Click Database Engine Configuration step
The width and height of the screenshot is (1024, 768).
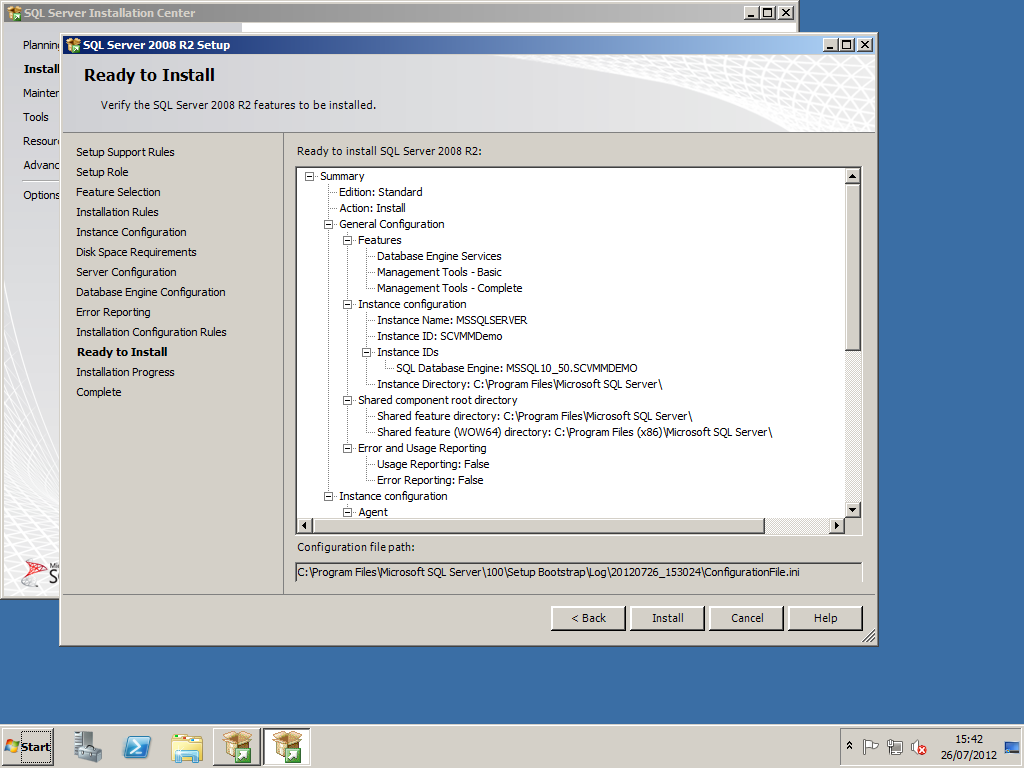point(151,292)
